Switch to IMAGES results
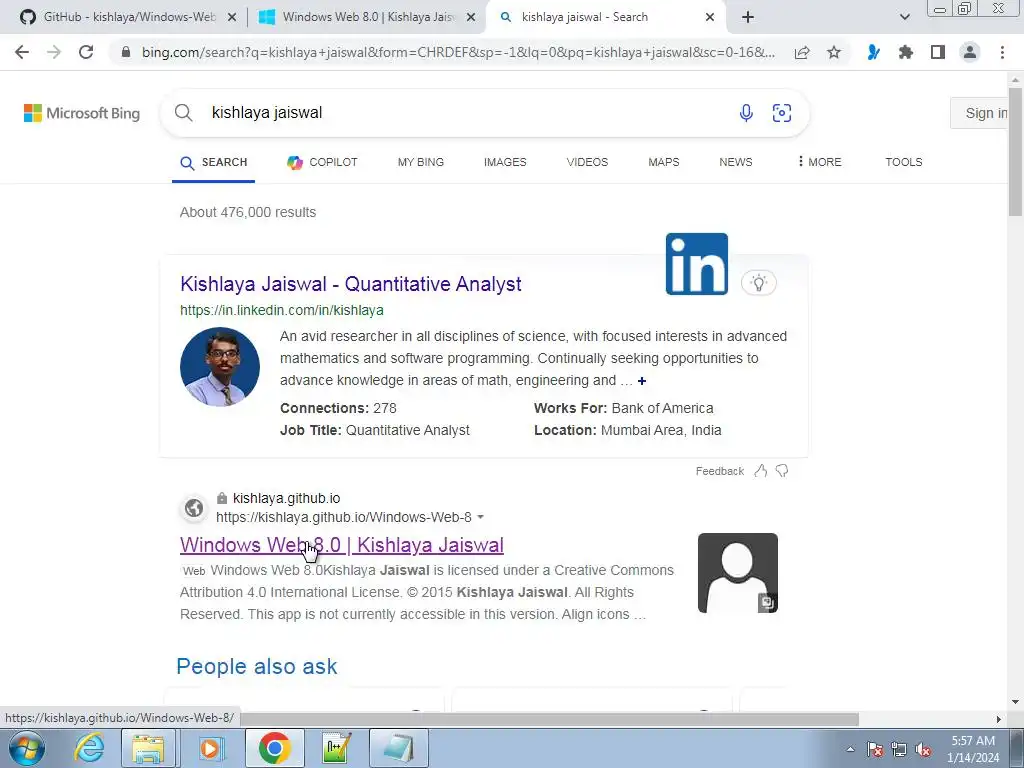This screenshot has width=1024, height=768. pos(505,162)
